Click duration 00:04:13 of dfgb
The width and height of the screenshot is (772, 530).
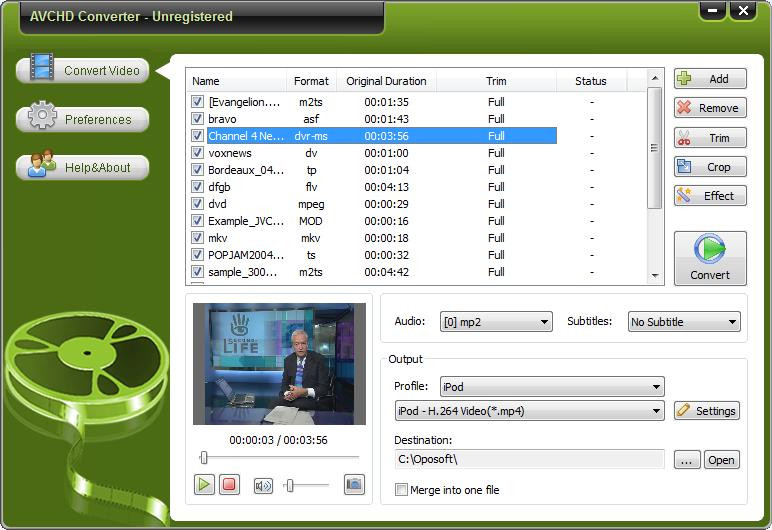(x=386, y=187)
